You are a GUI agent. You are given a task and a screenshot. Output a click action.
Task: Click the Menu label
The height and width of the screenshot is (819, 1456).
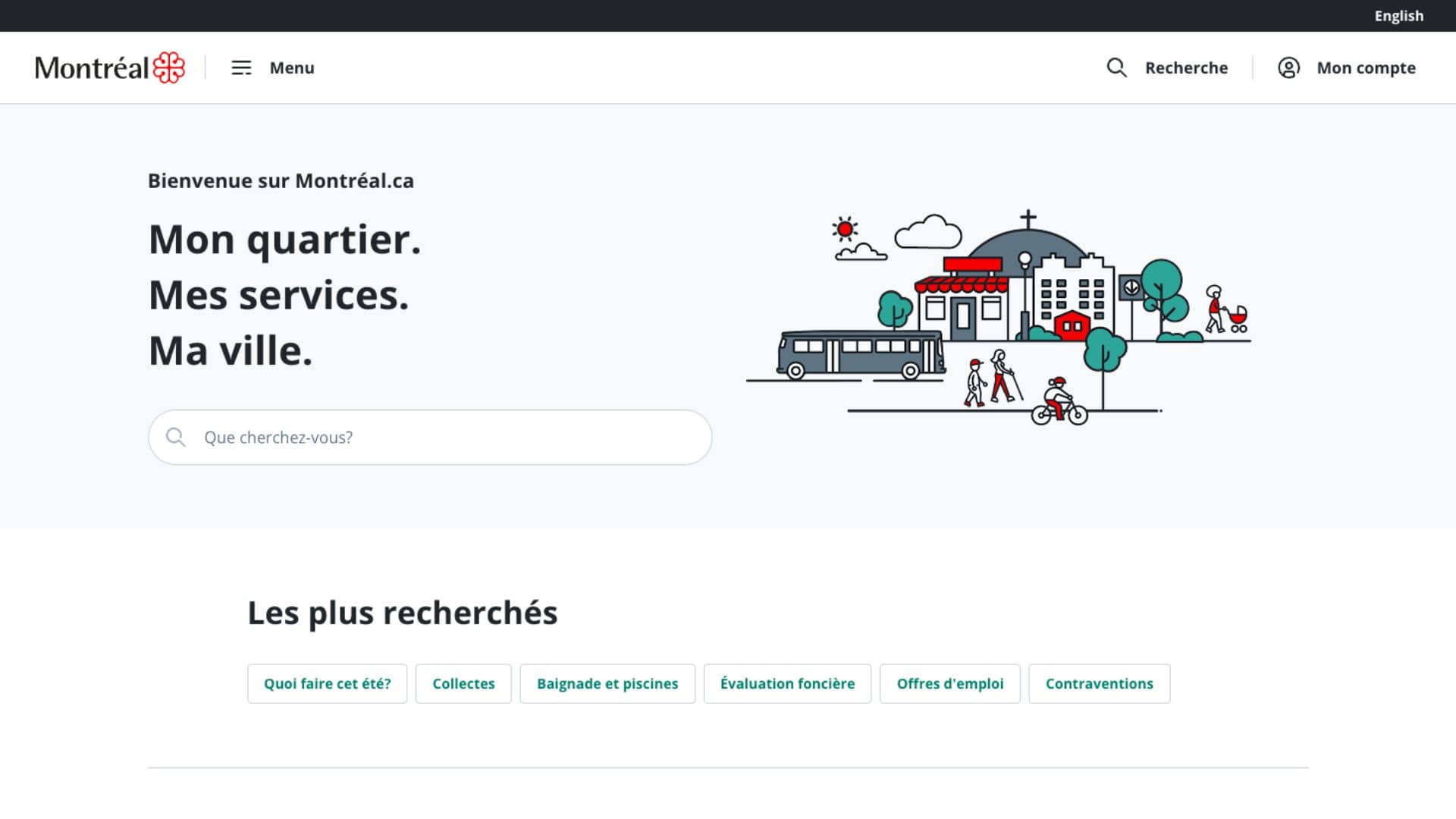pos(292,67)
